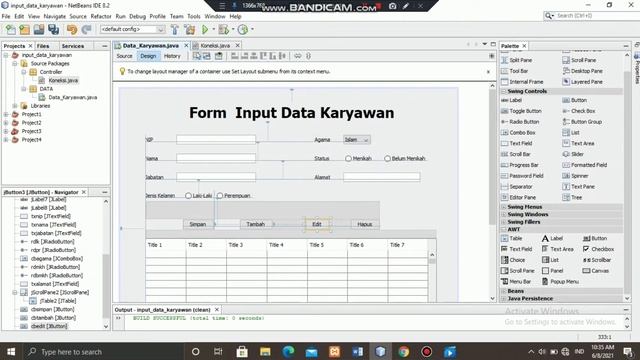Click the Alamat text field in the form

(x=382, y=177)
